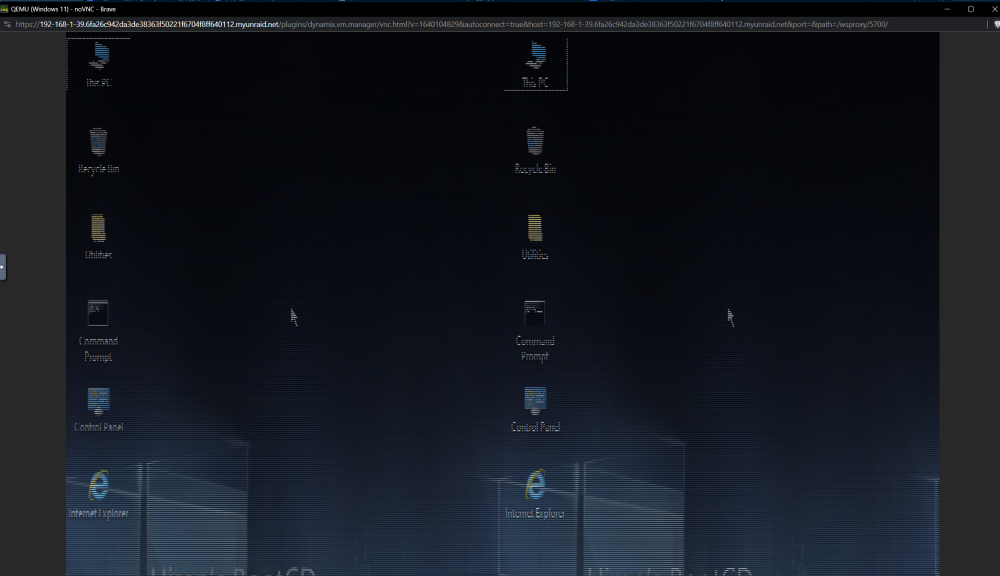This screenshot has width=1000, height=576.
Task: Open the Brave Shields icon
Action: [997, 24]
